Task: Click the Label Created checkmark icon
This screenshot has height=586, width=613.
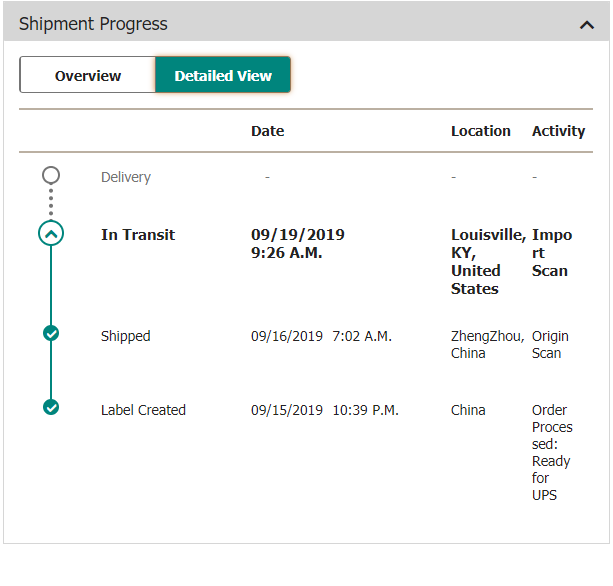Action: [x=51, y=407]
